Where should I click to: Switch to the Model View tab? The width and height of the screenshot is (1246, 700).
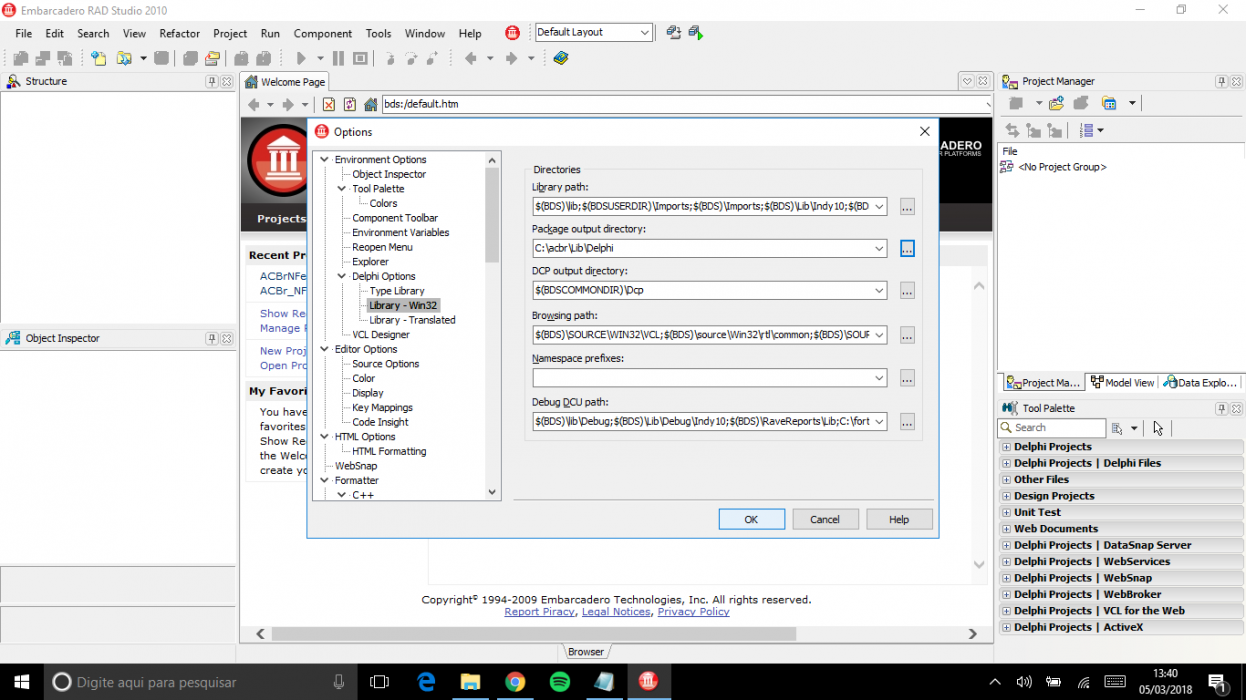click(1123, 382)
